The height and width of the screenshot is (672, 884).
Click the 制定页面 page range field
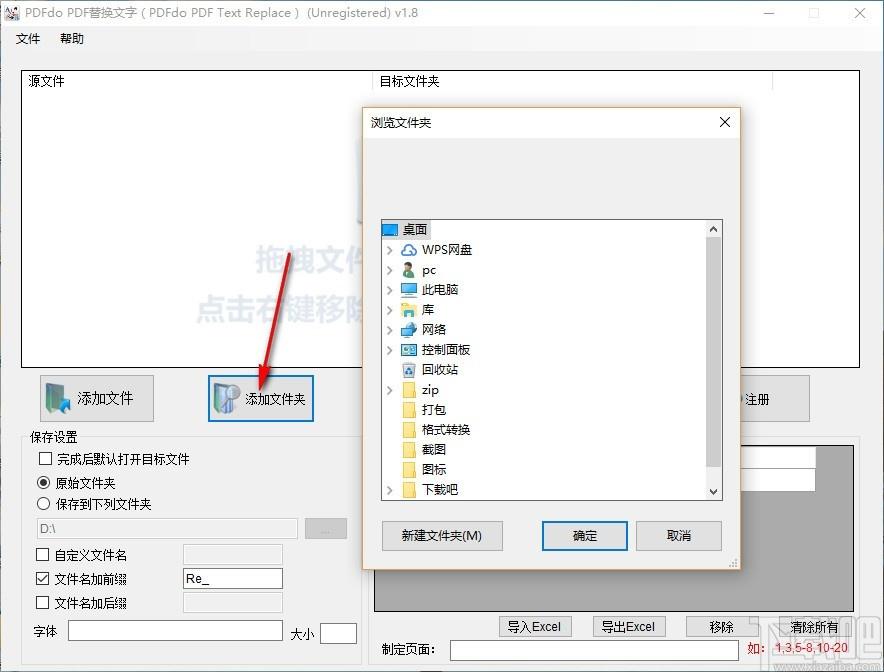(594, 650)
